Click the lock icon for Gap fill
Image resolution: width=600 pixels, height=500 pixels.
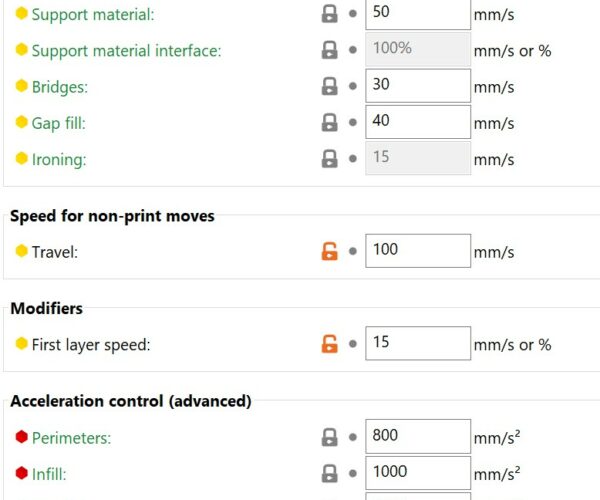(329, 122)
